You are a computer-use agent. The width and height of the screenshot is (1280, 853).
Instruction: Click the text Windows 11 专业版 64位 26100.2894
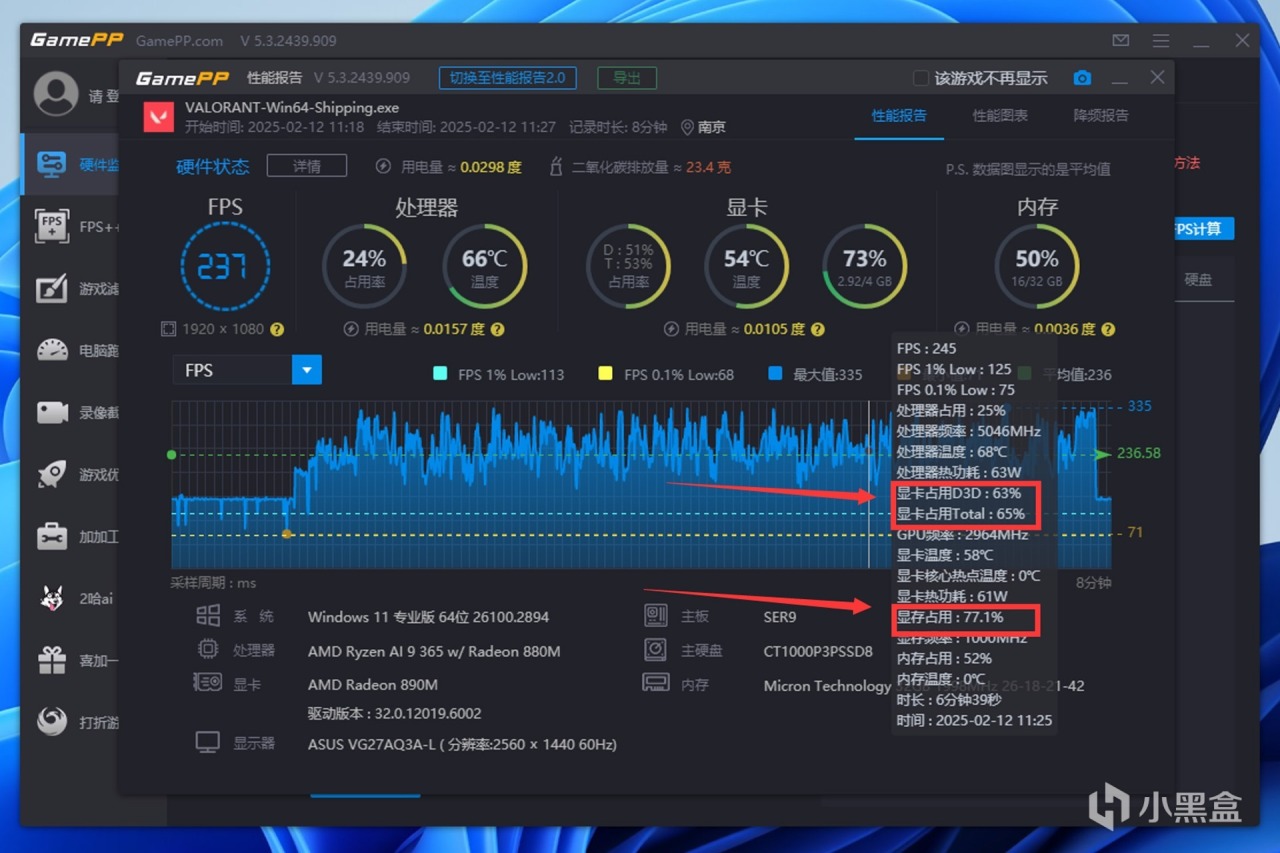pos(428,617)
